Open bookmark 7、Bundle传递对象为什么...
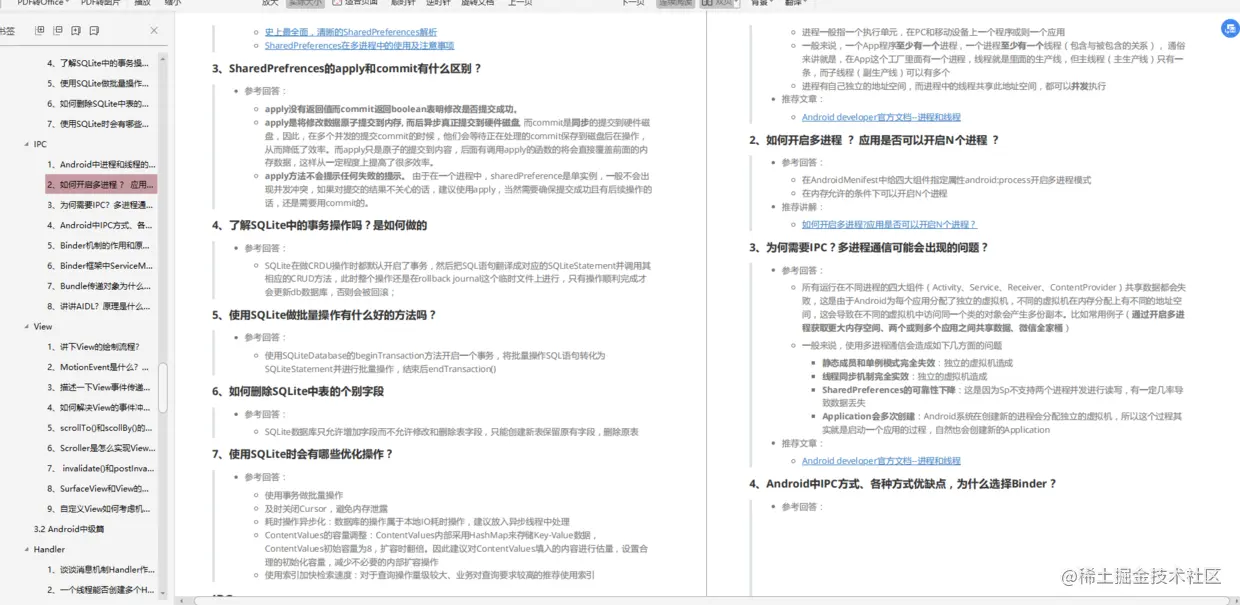Image resolution: width=1240 pixels, height=605 pixels. point(100,286)
